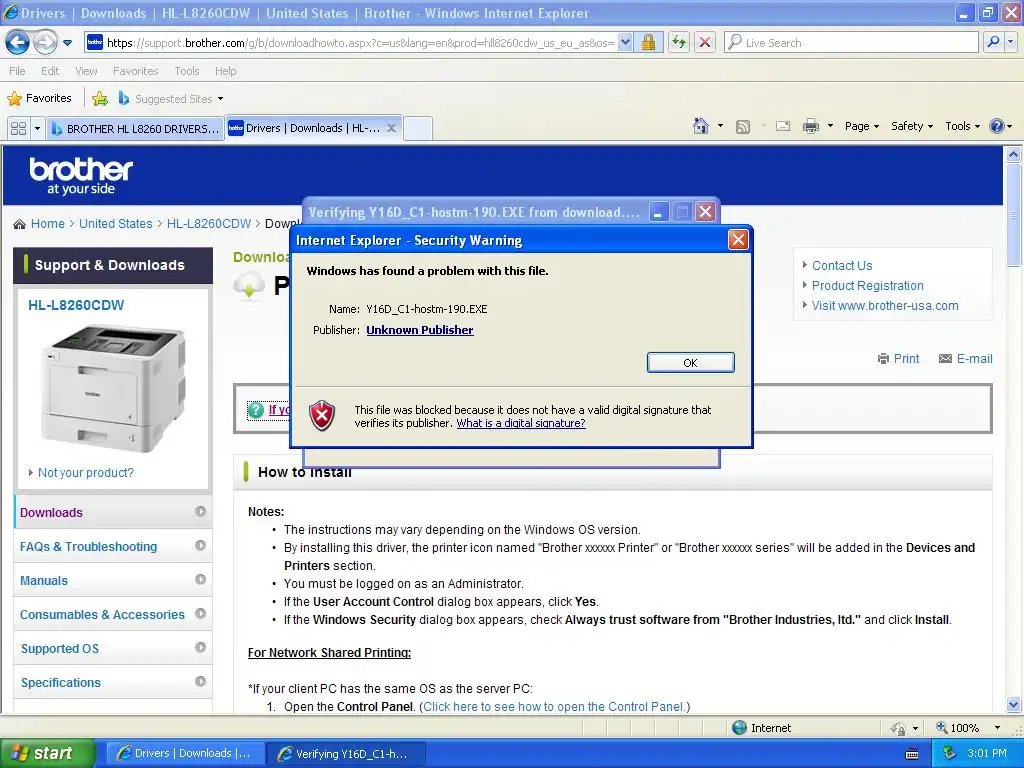Click the Contact Us link
The width and height of the screenshot is (1024, 768).
coord(842,266)
